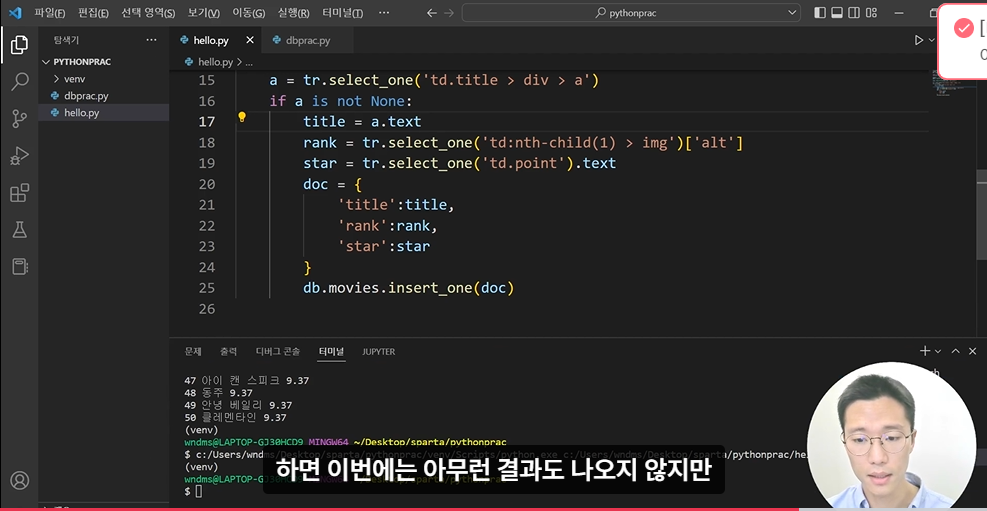Go forward with the right arrow

(x=449, y=13)
